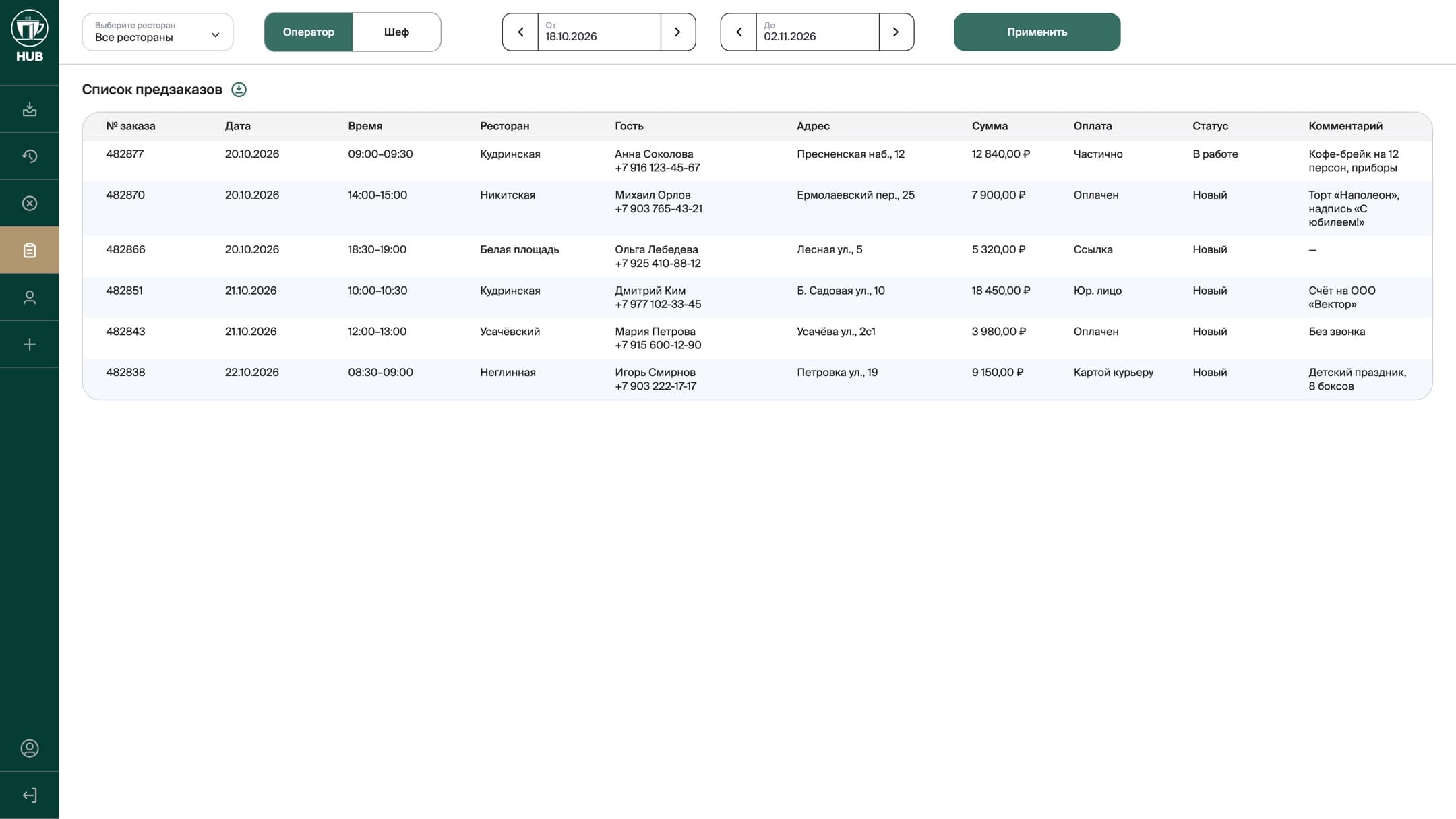The image size is (1456, 819).
Task: Click the HUB logo
Action: (x=30, y=36)
